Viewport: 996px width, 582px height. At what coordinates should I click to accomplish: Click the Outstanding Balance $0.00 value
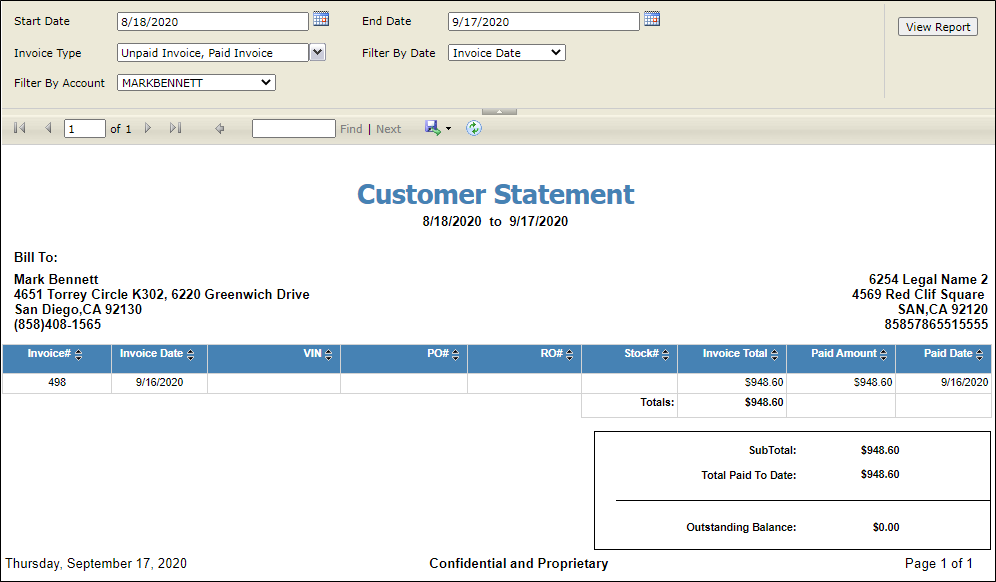pos(886,527)
